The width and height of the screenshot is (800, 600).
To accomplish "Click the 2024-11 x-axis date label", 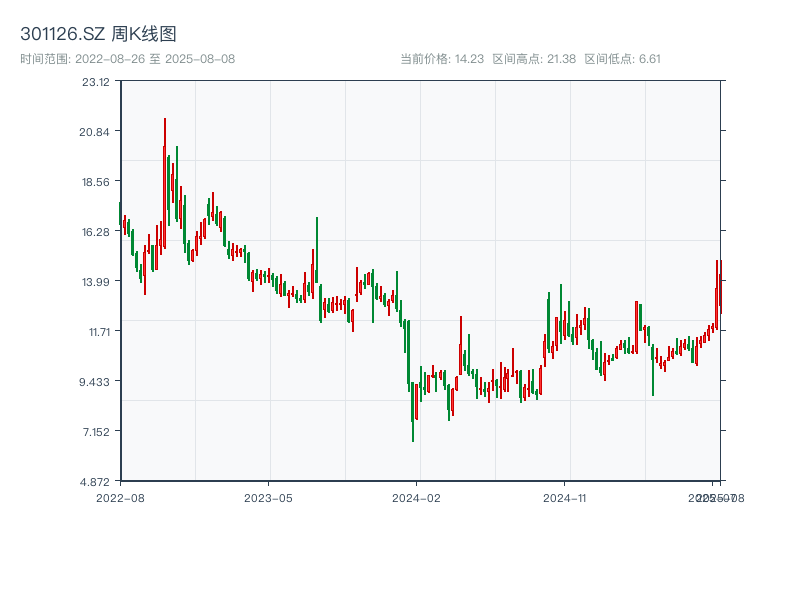I will [566, 497].
